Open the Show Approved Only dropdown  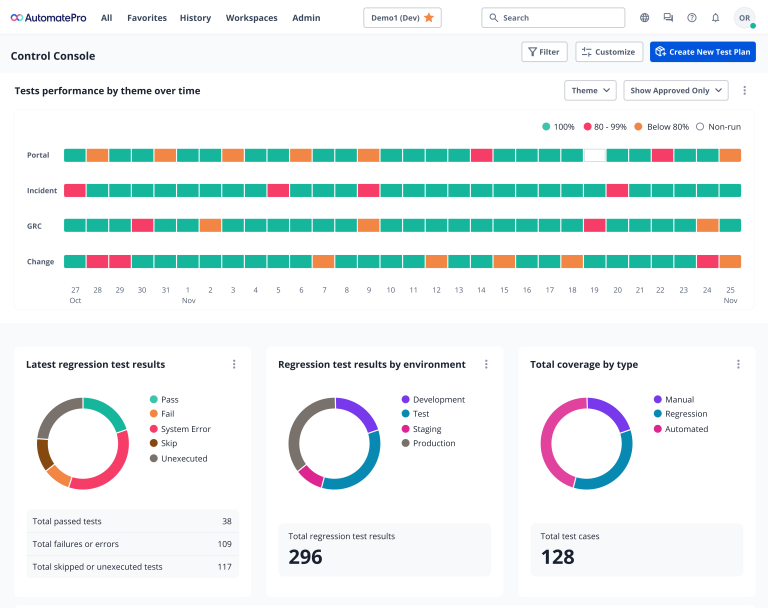point(676,91)
